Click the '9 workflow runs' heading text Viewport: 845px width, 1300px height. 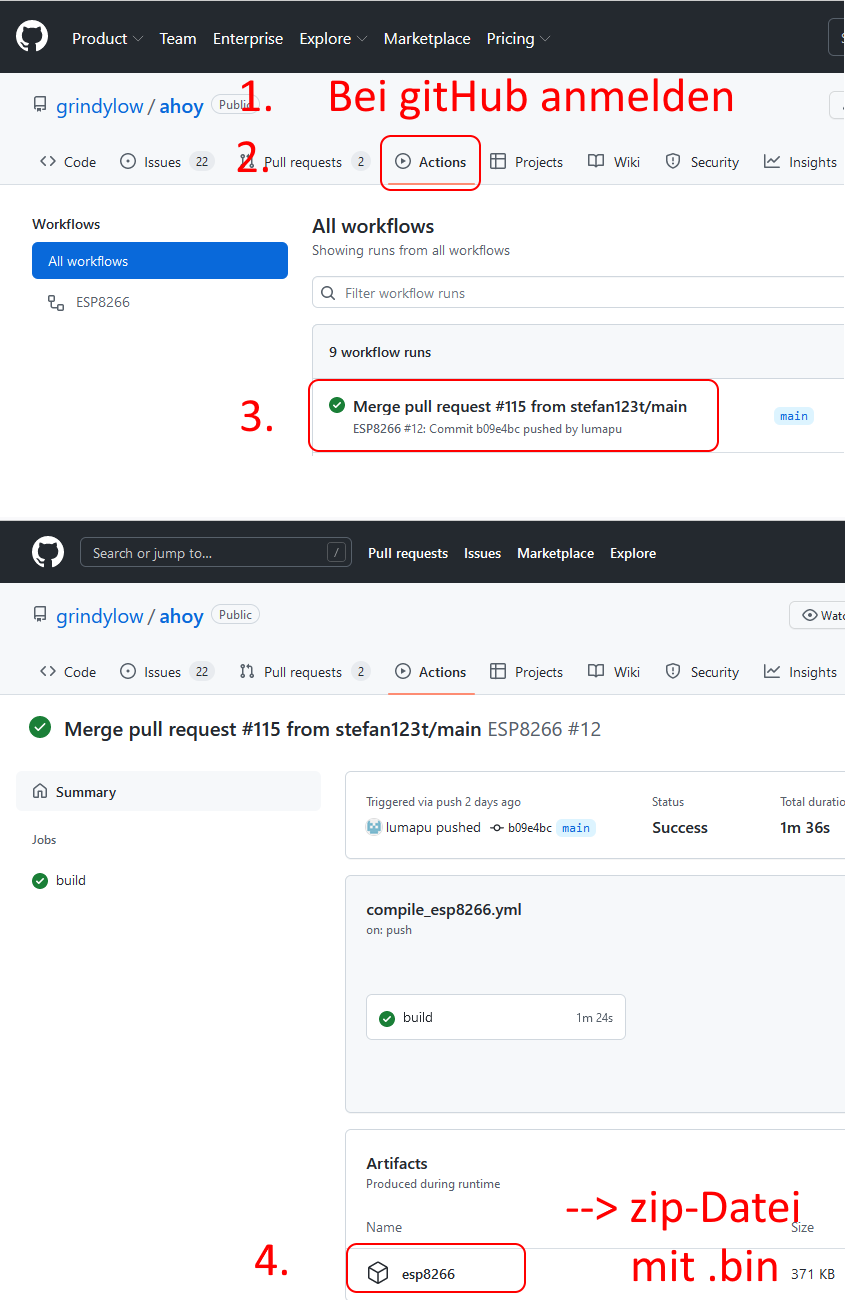tap(380, 352)
